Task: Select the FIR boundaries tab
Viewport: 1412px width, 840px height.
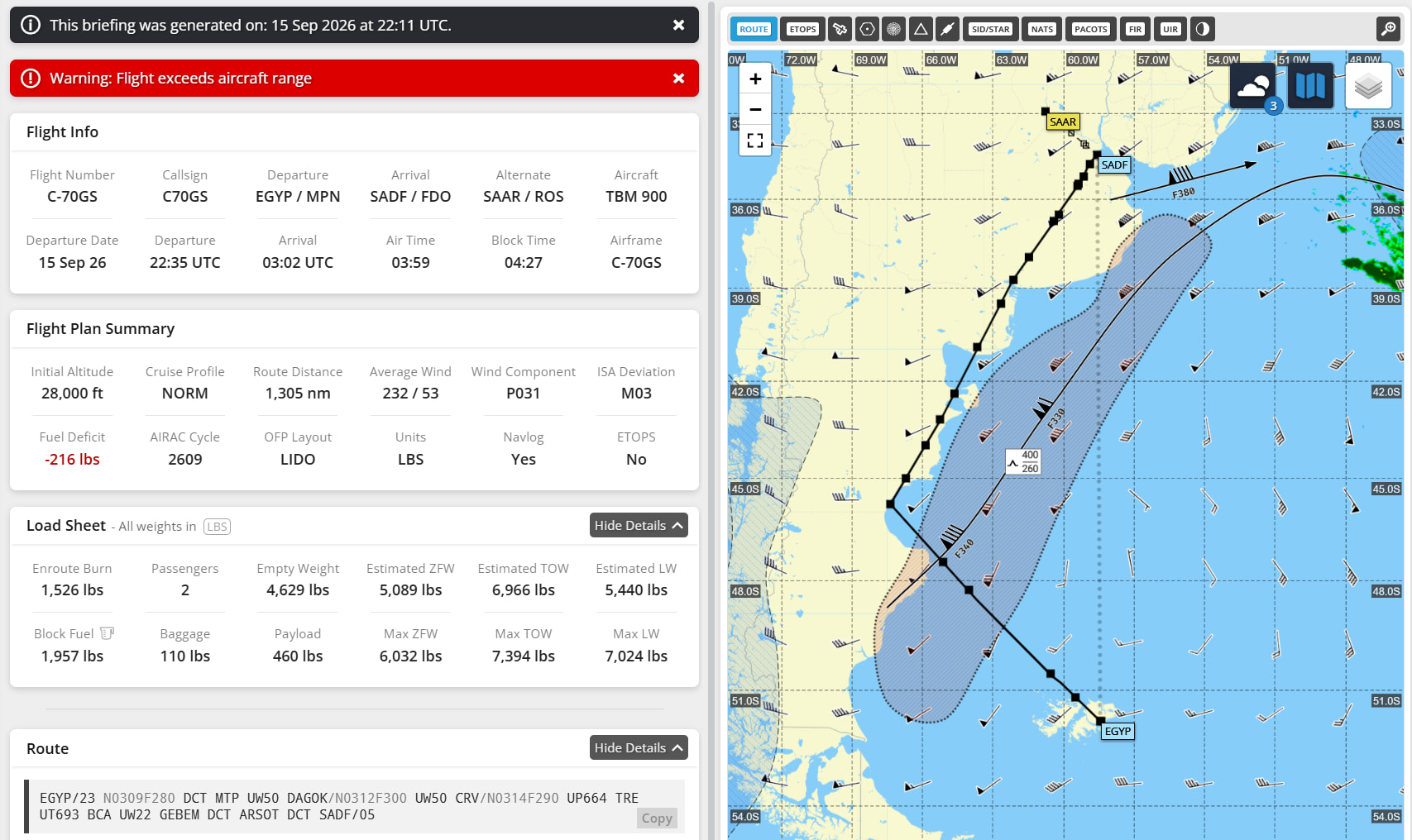Action: tap(1135, 29)
